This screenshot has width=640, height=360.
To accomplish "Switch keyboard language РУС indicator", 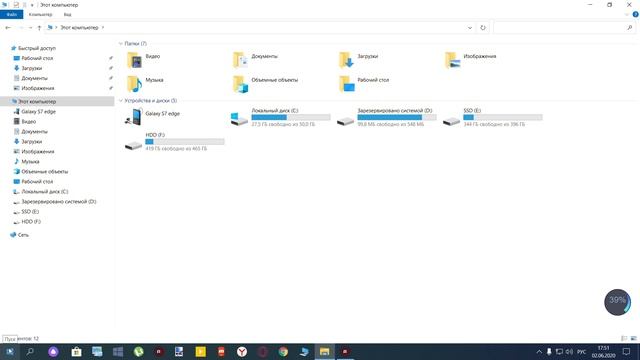I will (582, 351).
